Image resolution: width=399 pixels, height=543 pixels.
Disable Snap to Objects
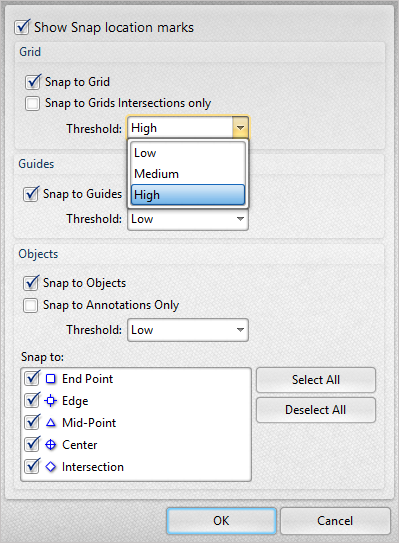point(31,283)
